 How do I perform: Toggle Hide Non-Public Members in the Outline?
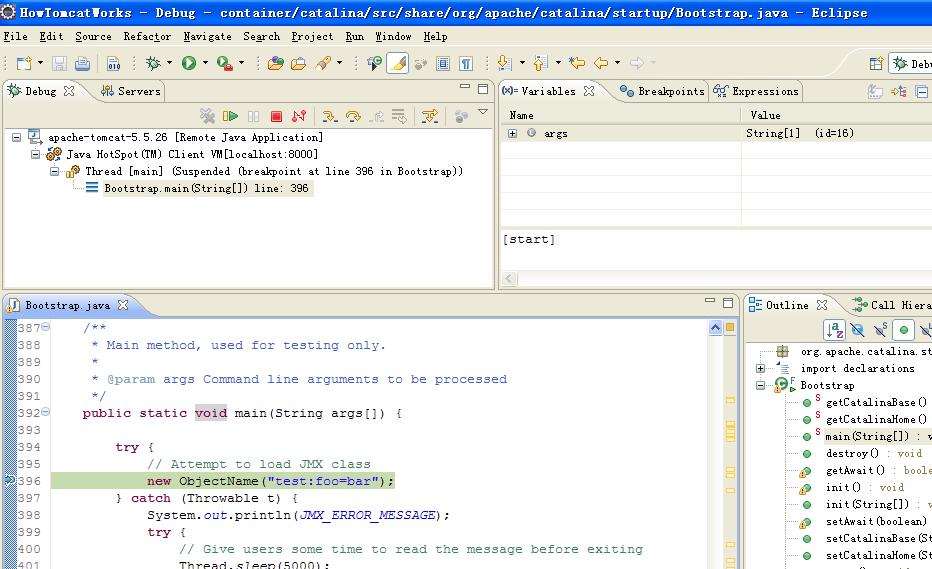(903, 330)
